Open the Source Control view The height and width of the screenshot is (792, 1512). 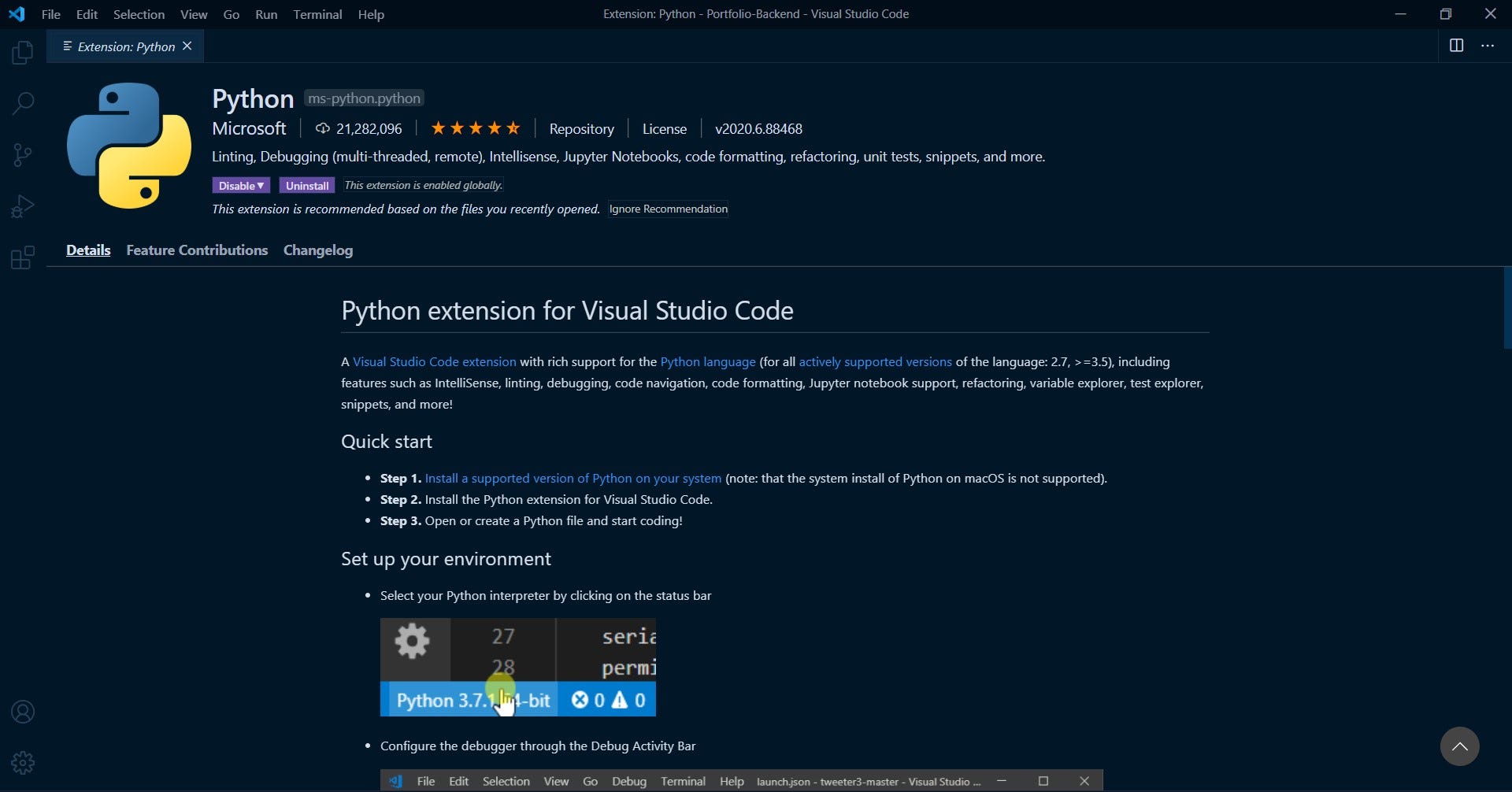pyautogui.click(x=22, y=154)
